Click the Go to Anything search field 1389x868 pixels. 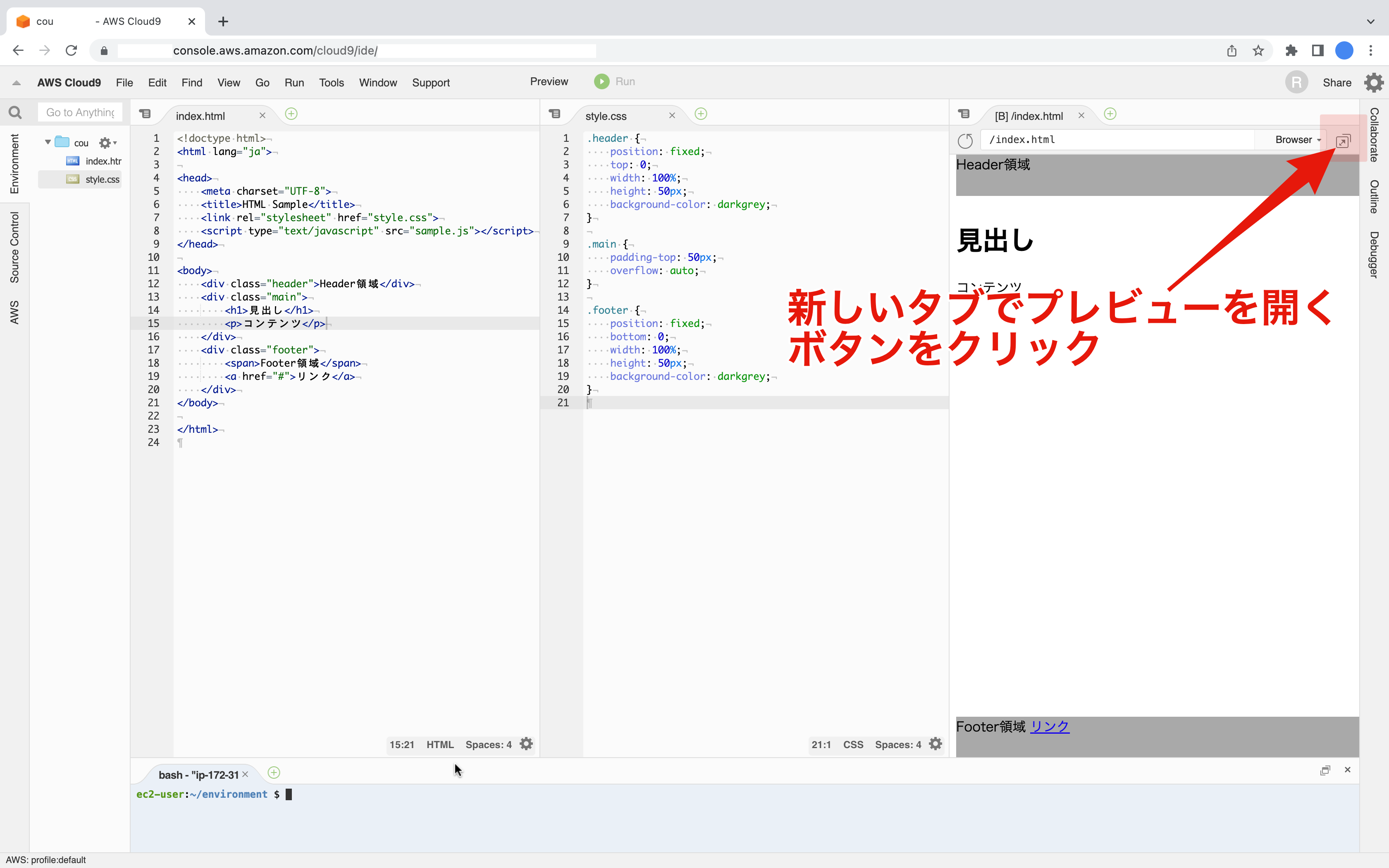click(x=80, y=112)
